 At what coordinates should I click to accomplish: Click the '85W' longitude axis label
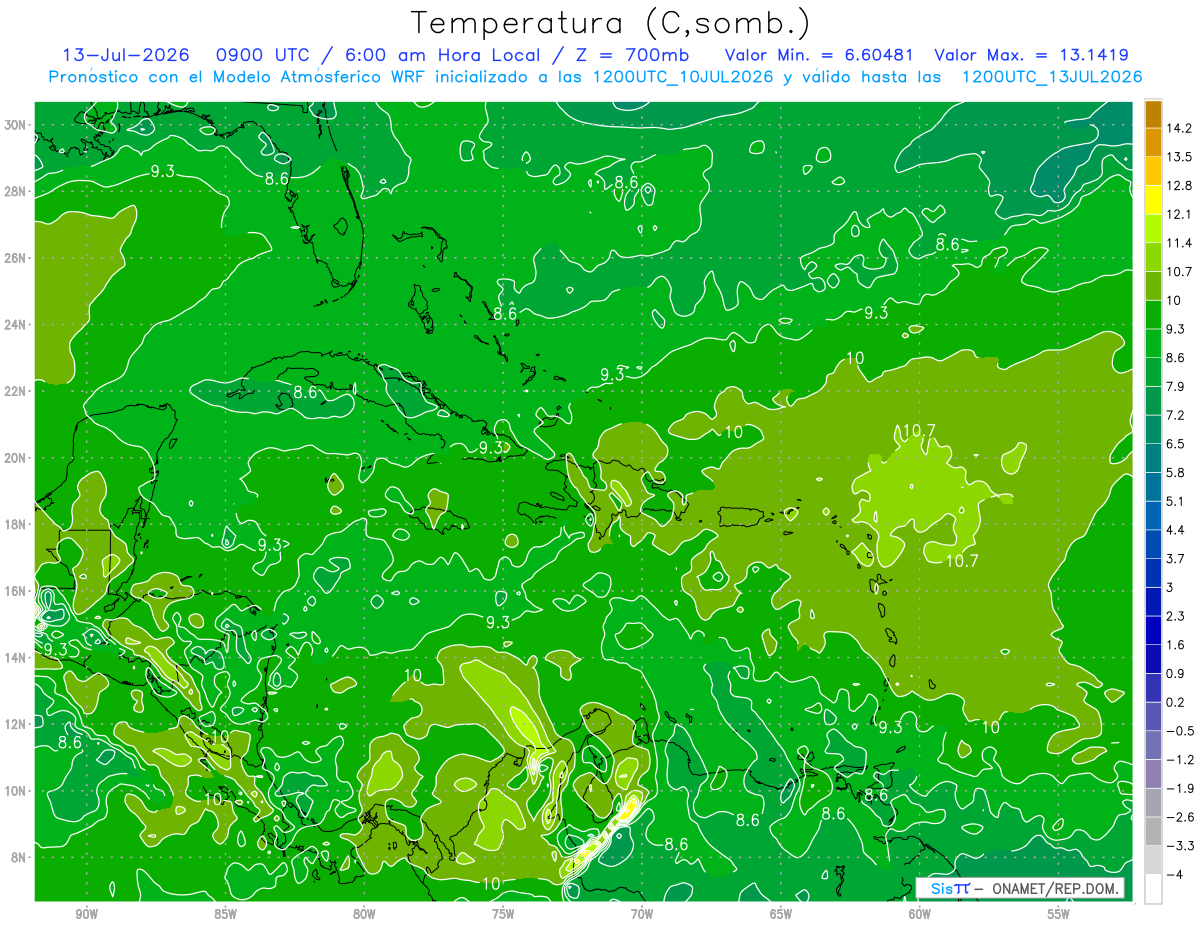coord(225,914)
